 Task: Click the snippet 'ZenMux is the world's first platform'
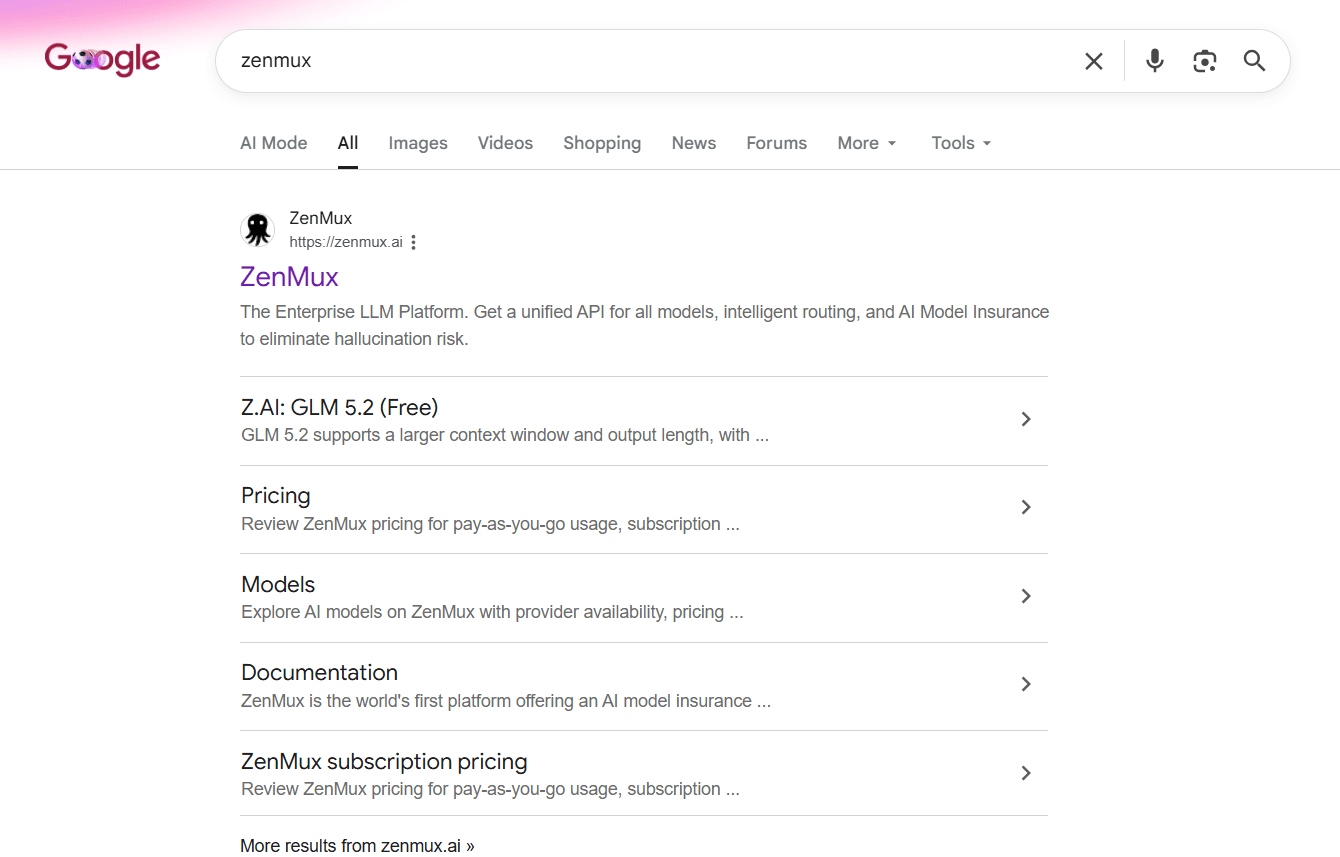pyautogui.click(x=506, y=701)
